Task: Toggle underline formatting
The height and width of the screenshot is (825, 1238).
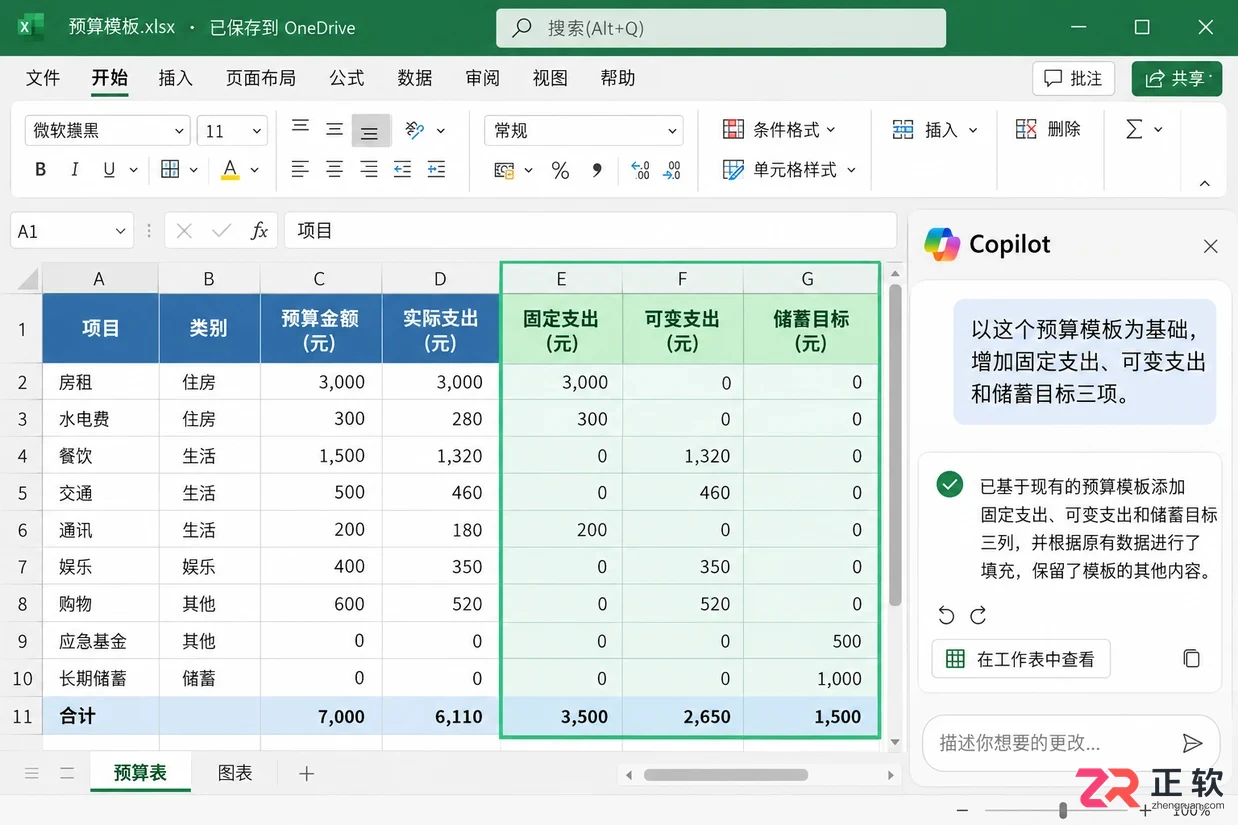Action: 108,170
